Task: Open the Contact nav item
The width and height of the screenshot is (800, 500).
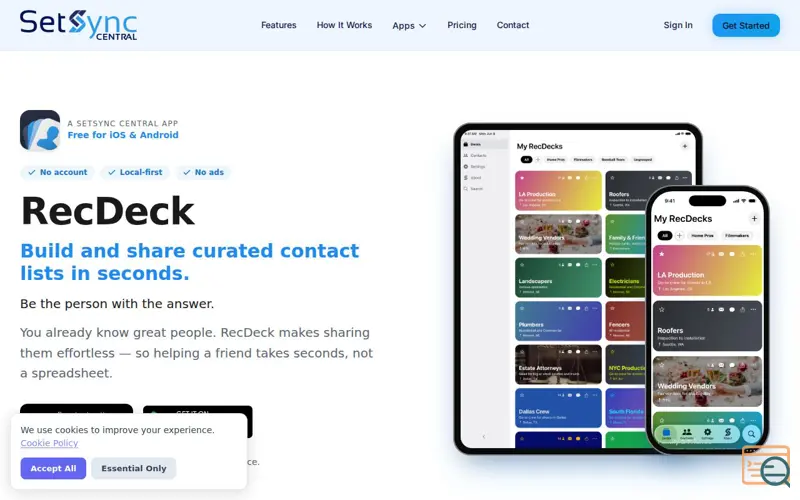Action: pyautogui.click(x=513, y=25)
